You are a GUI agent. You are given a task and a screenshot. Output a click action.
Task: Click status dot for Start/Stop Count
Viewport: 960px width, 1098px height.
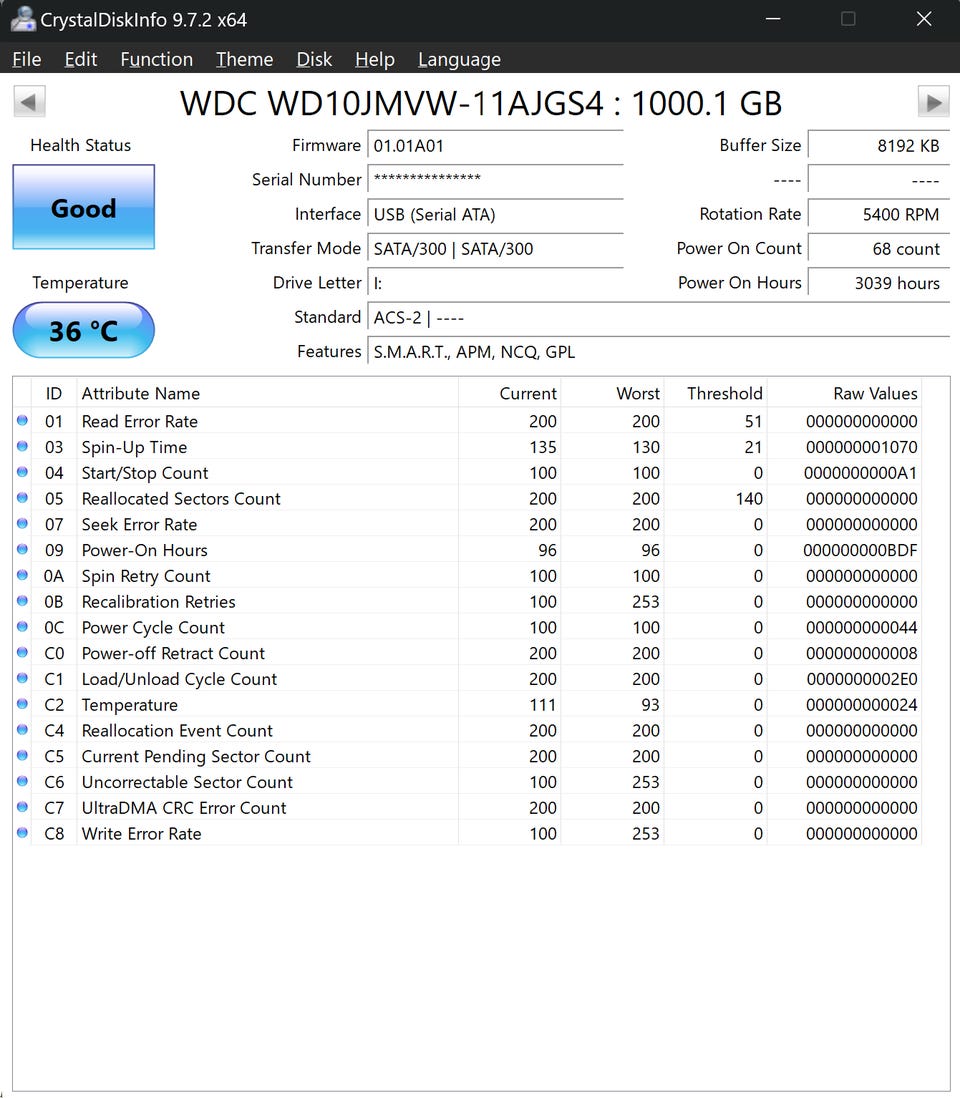point(22,472)
